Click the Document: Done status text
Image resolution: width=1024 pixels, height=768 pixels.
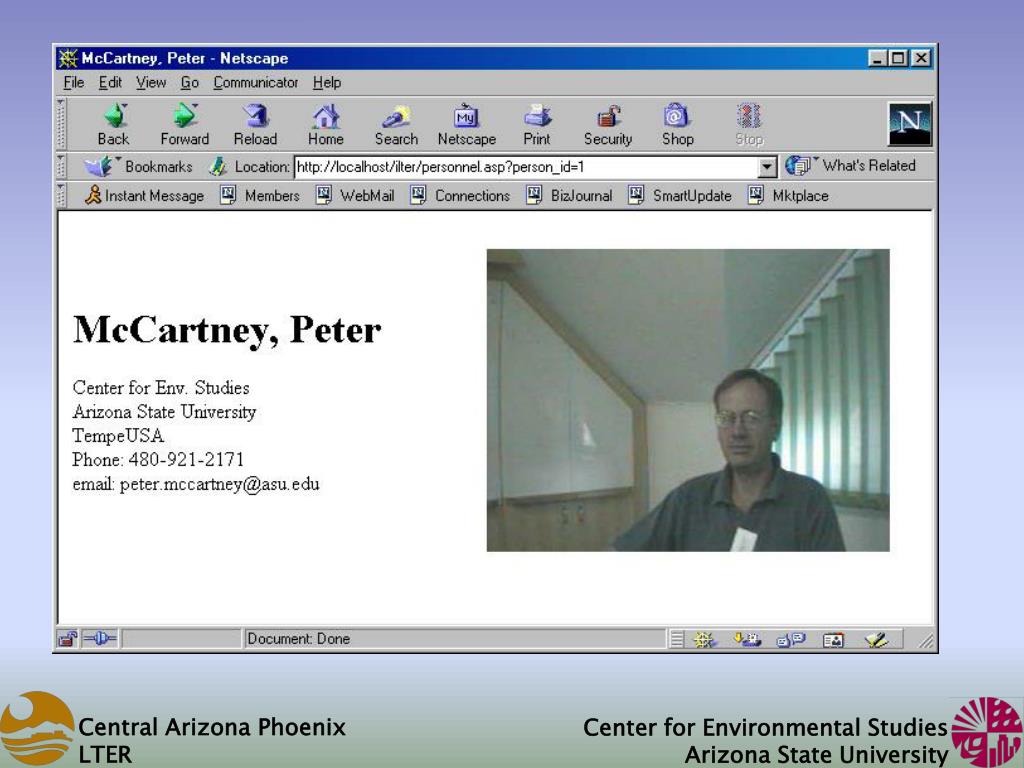pos(298,639)
